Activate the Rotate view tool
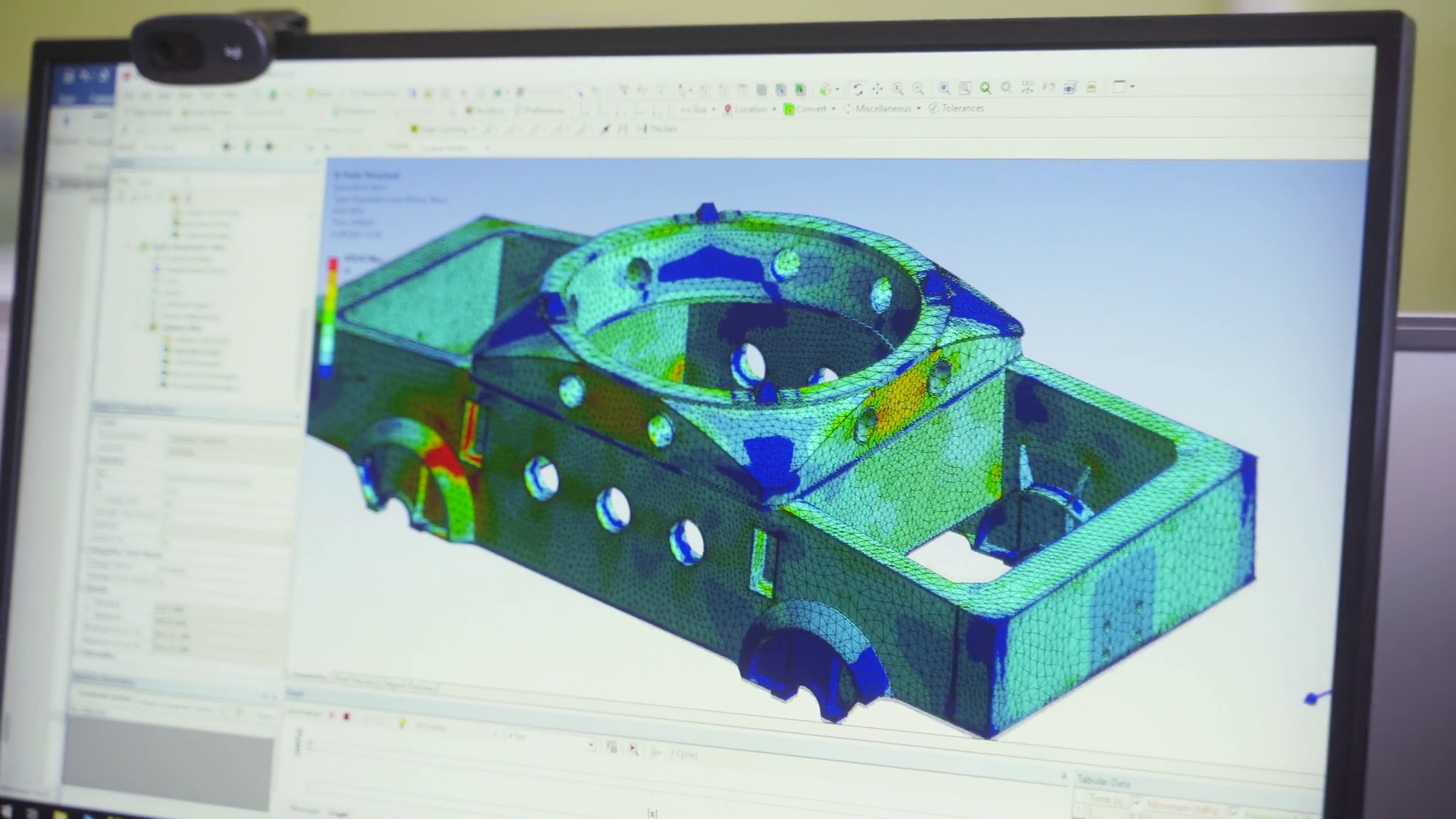Image resolution: width=1456 pixels, height=819 pixels. pyautogui.click(x=858, y=89)
